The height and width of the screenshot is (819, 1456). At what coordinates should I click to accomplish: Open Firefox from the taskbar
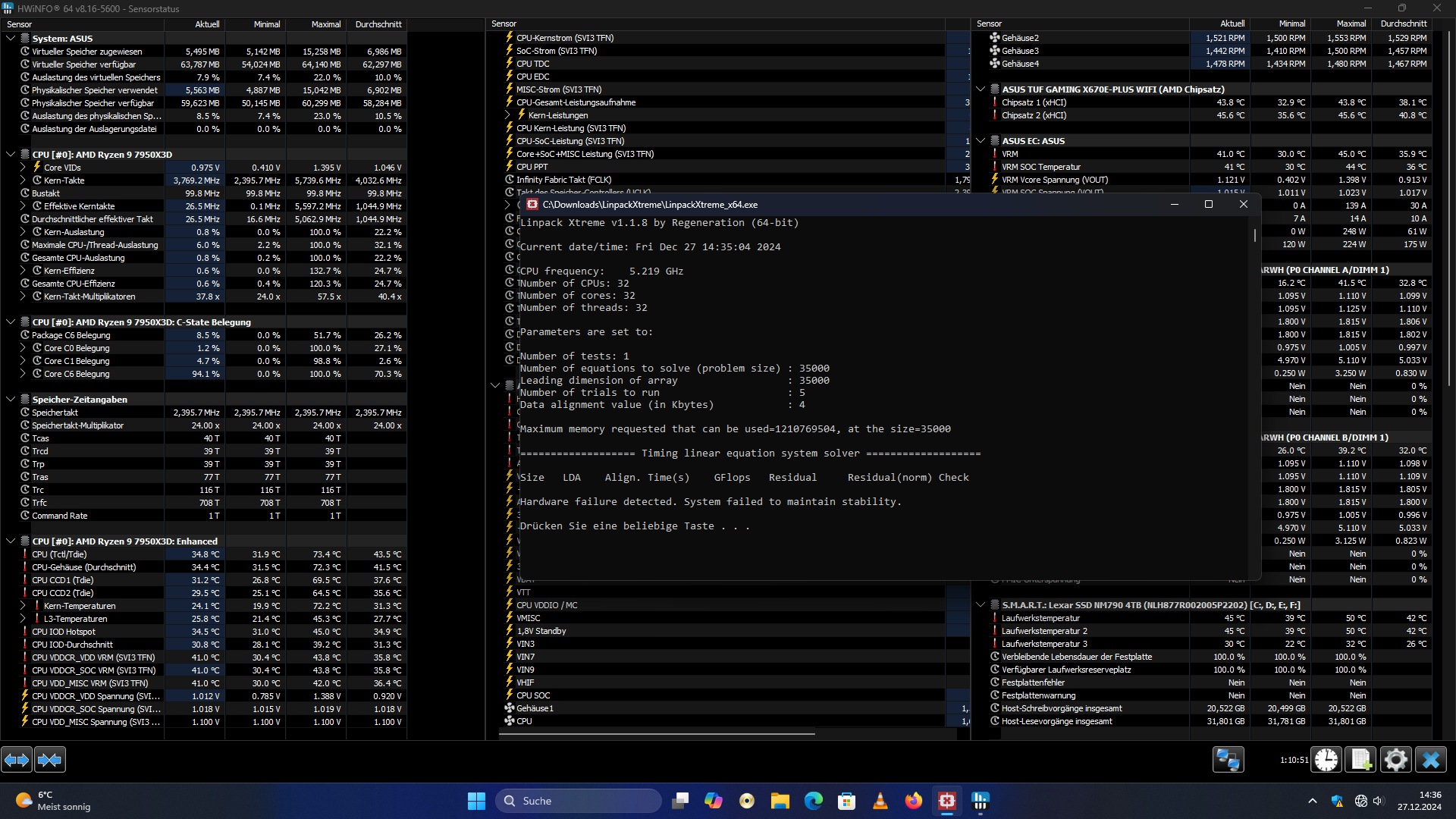point(913,801)
